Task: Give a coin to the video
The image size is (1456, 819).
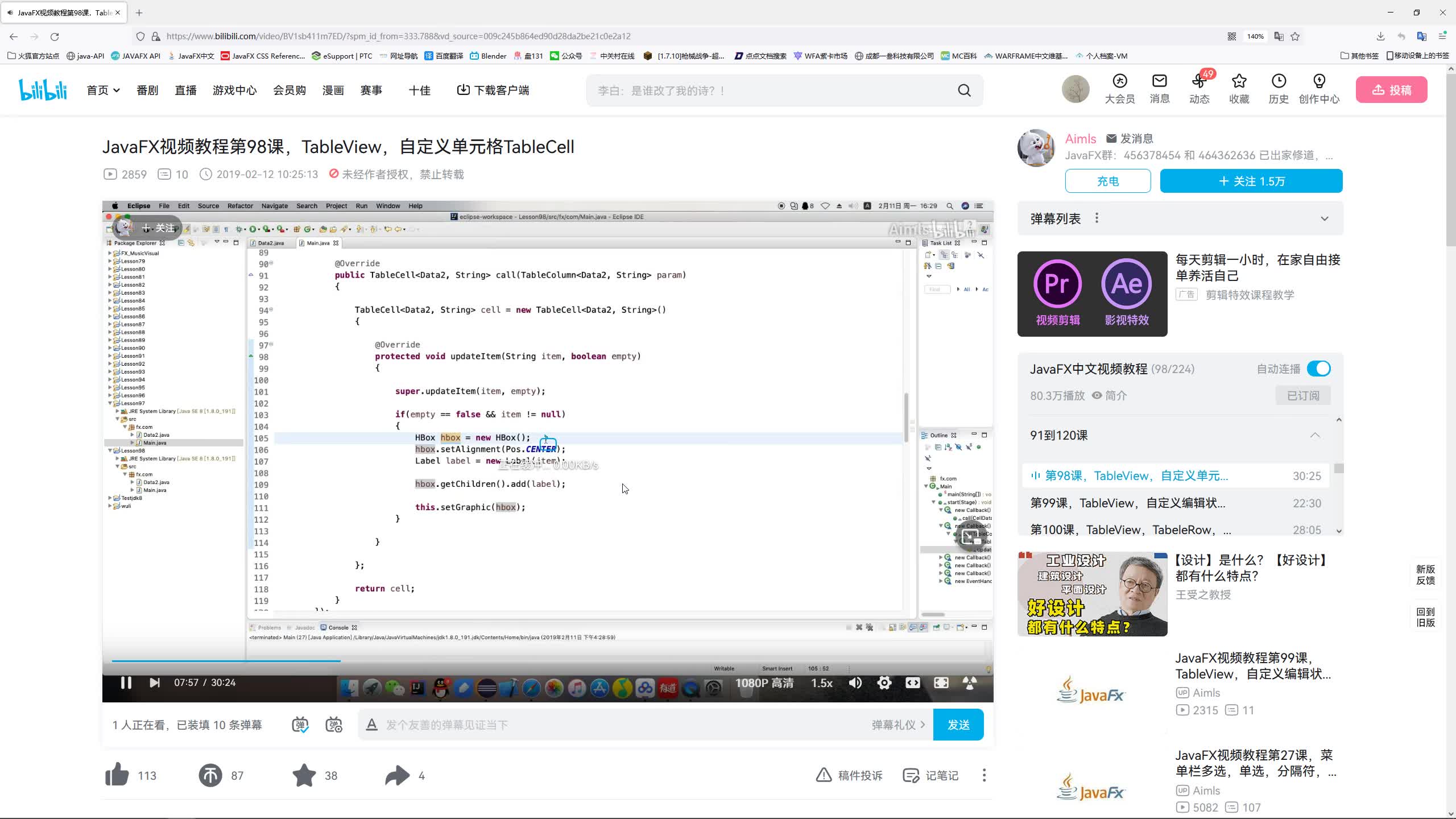Action: (x=210, y=775)
